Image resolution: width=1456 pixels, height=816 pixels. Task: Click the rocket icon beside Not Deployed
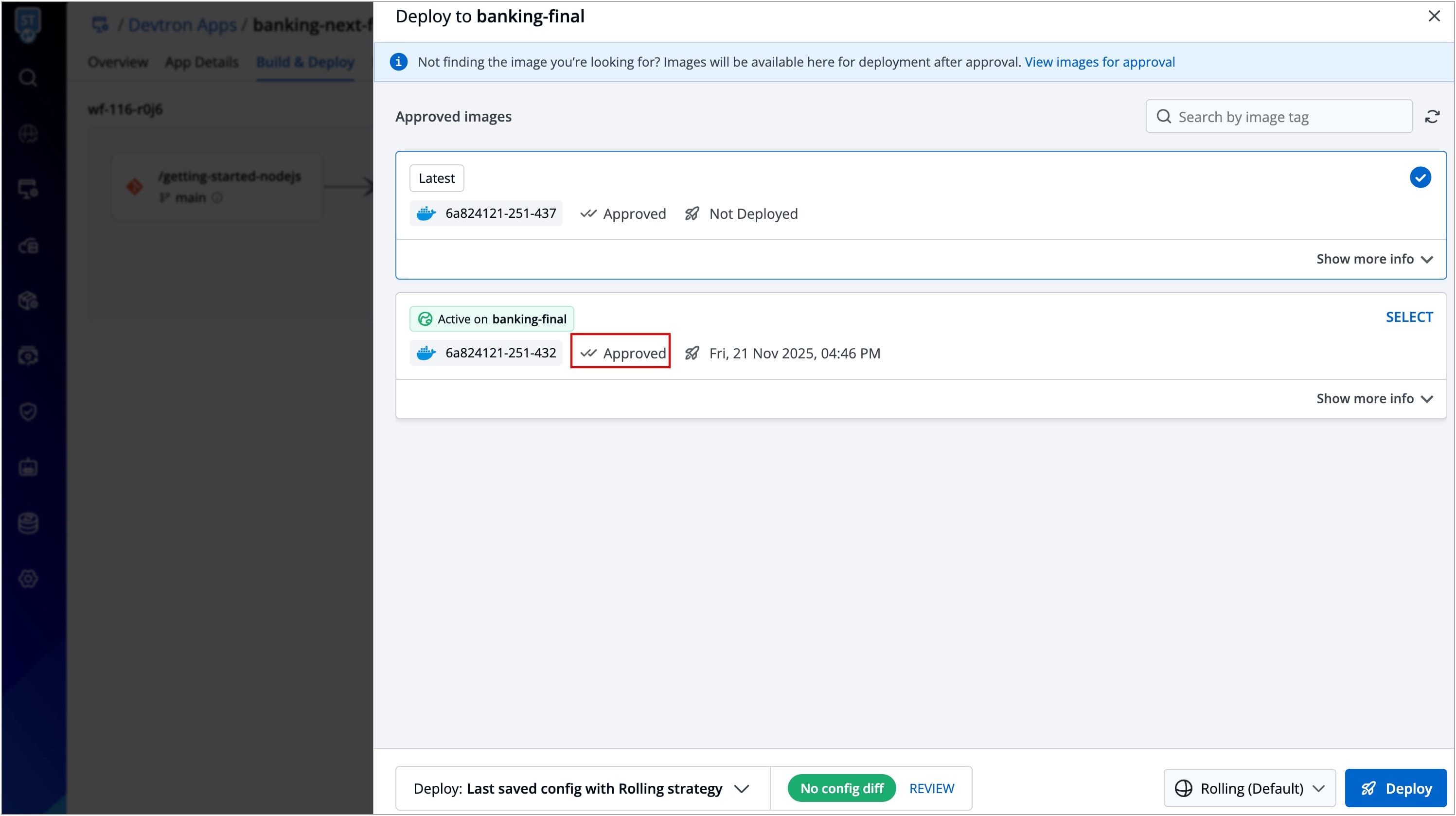(x=692, y=213)
